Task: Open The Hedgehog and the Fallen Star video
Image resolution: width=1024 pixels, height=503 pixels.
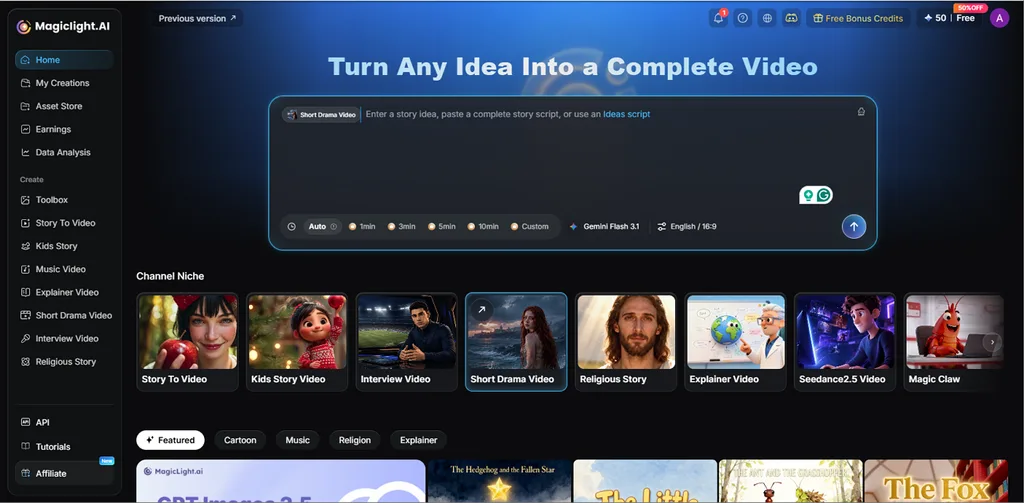Action: click(x=500, y=481)
